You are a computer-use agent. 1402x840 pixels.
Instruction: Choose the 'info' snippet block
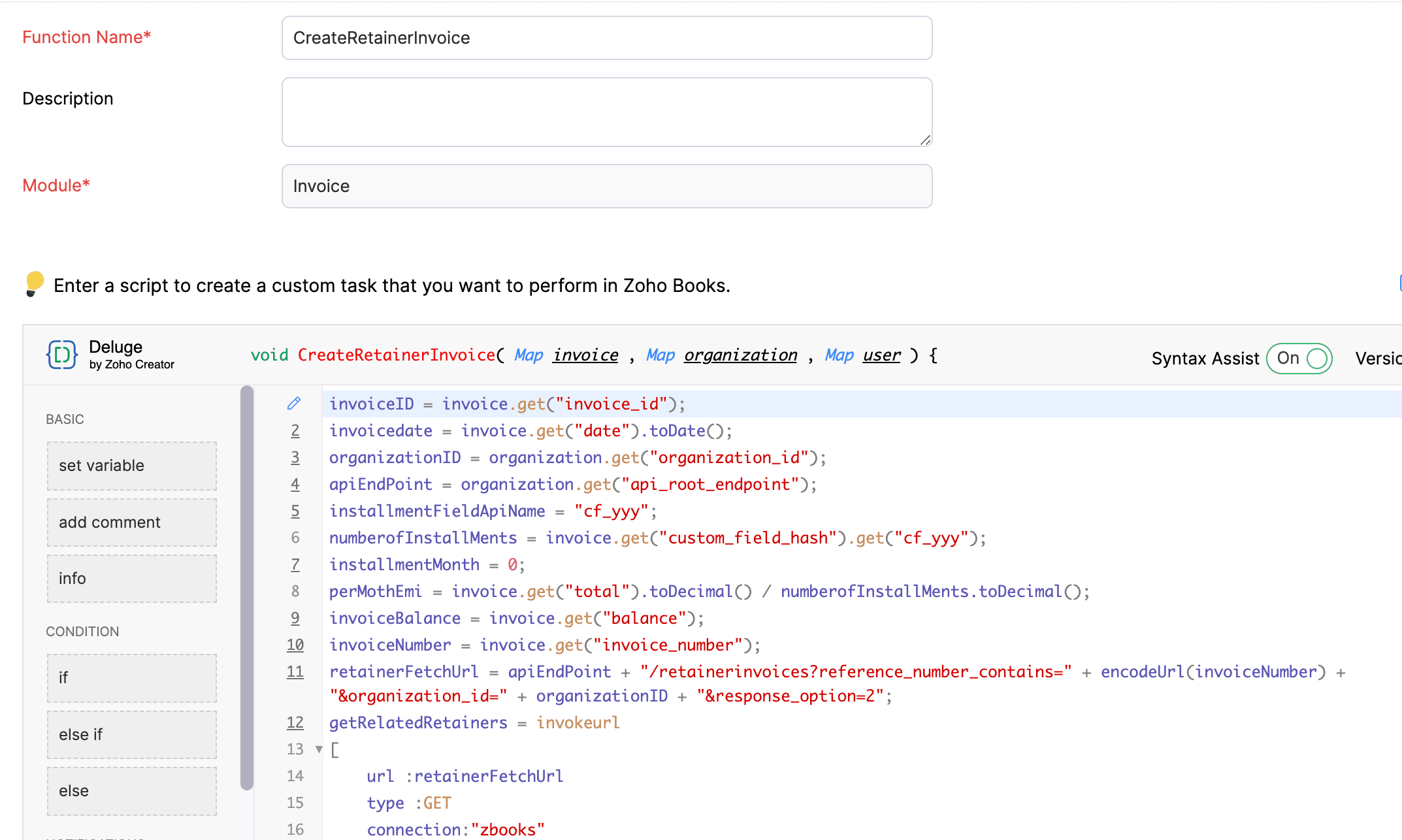131,579
